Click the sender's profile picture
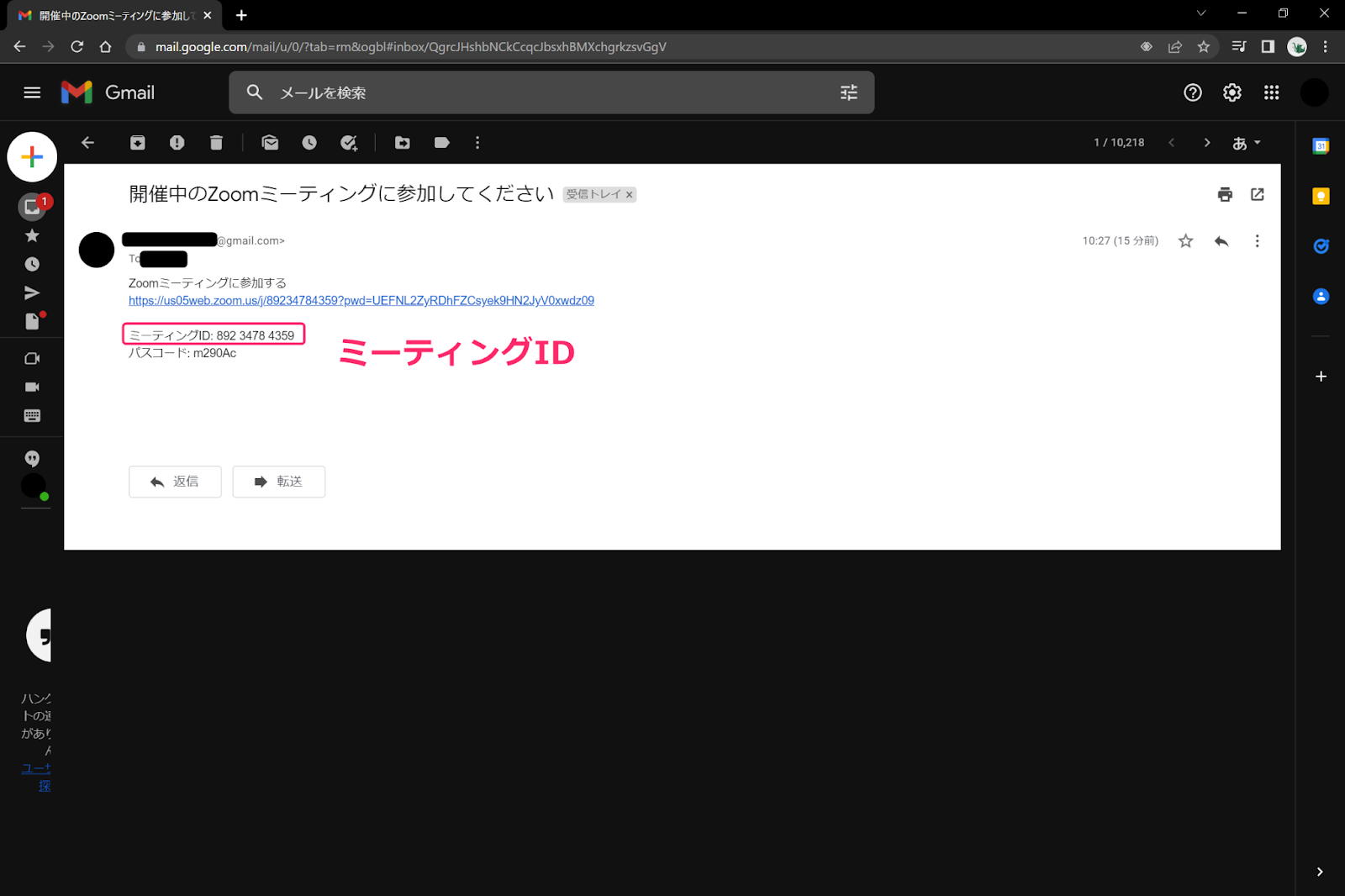Viewport: 1345px width, 896px height. point(97,250)
